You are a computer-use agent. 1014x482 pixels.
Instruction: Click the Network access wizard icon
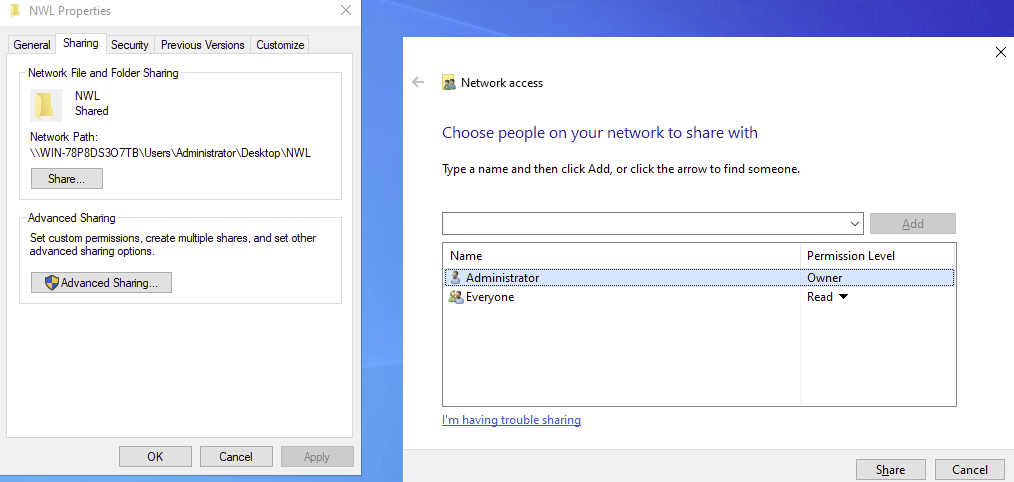[449, 83]
